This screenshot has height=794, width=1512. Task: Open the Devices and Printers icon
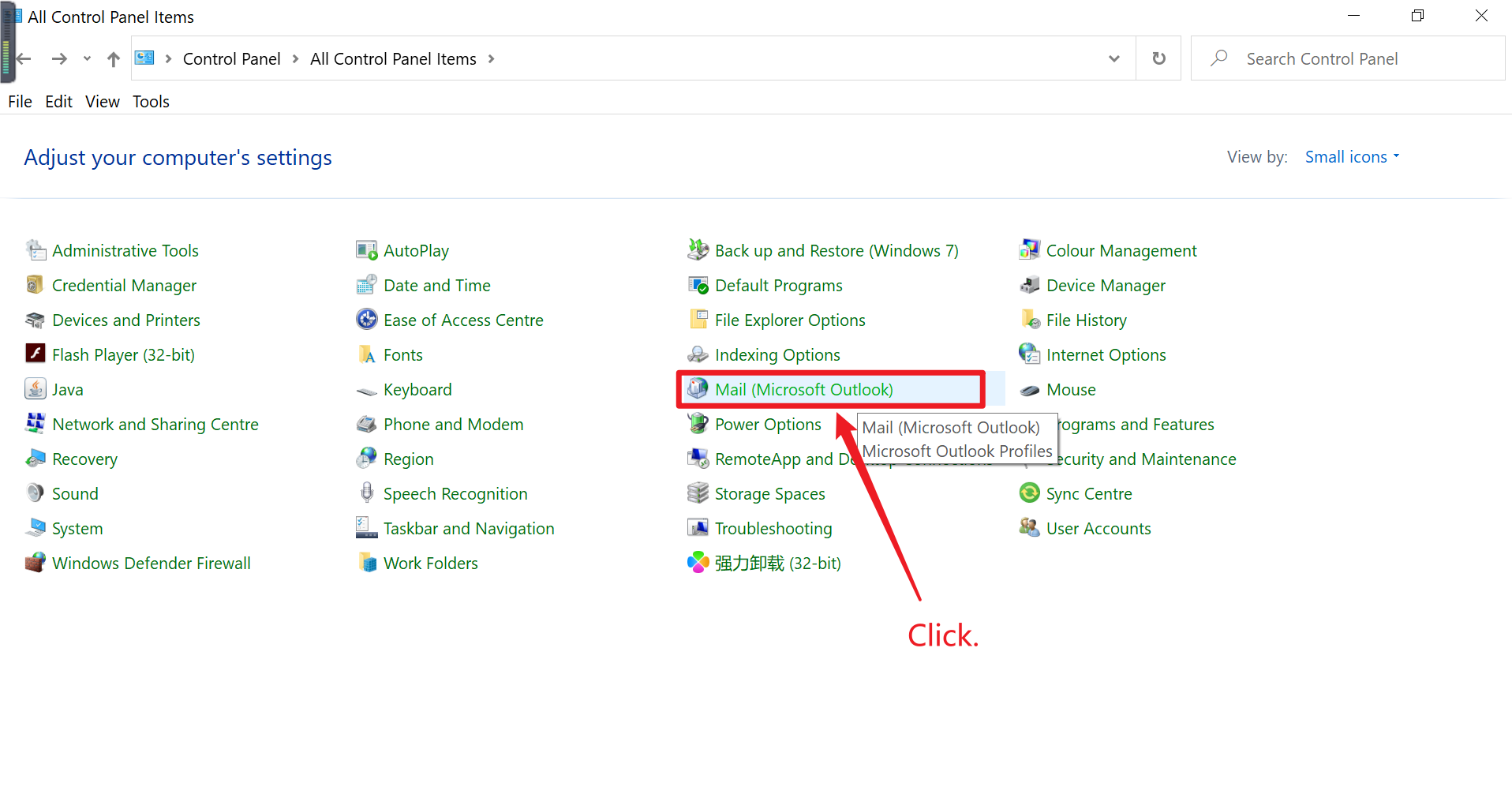click(x=36, y=320)
